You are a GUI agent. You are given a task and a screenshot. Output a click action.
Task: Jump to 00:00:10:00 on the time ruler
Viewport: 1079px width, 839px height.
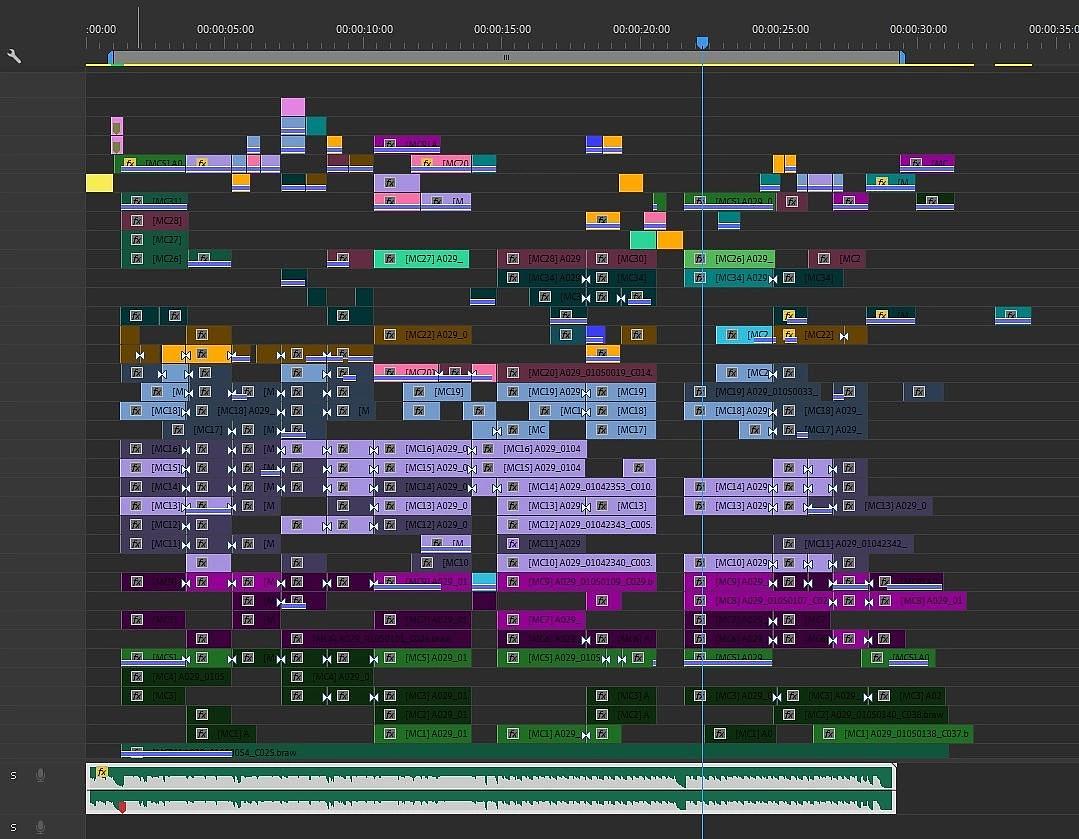[x=364, y=30]
